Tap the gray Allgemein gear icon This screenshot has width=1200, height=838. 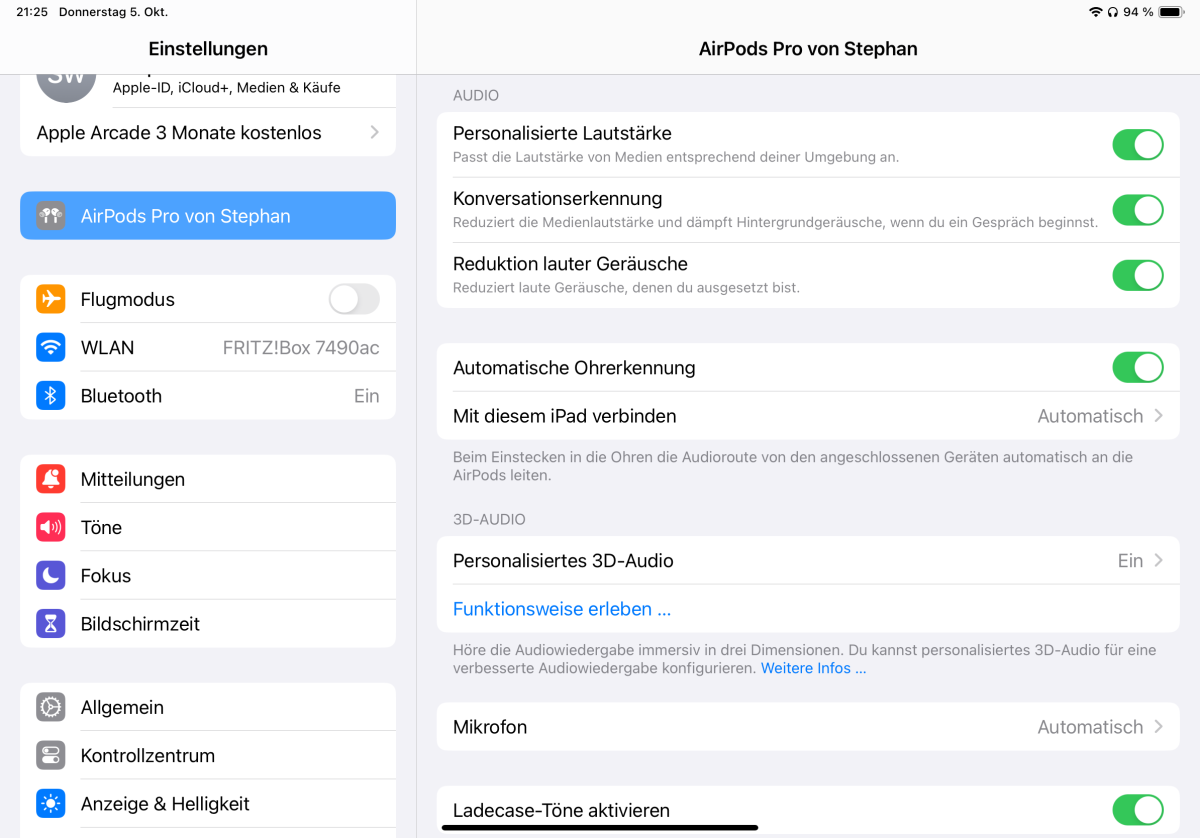(x=51, y=707)
